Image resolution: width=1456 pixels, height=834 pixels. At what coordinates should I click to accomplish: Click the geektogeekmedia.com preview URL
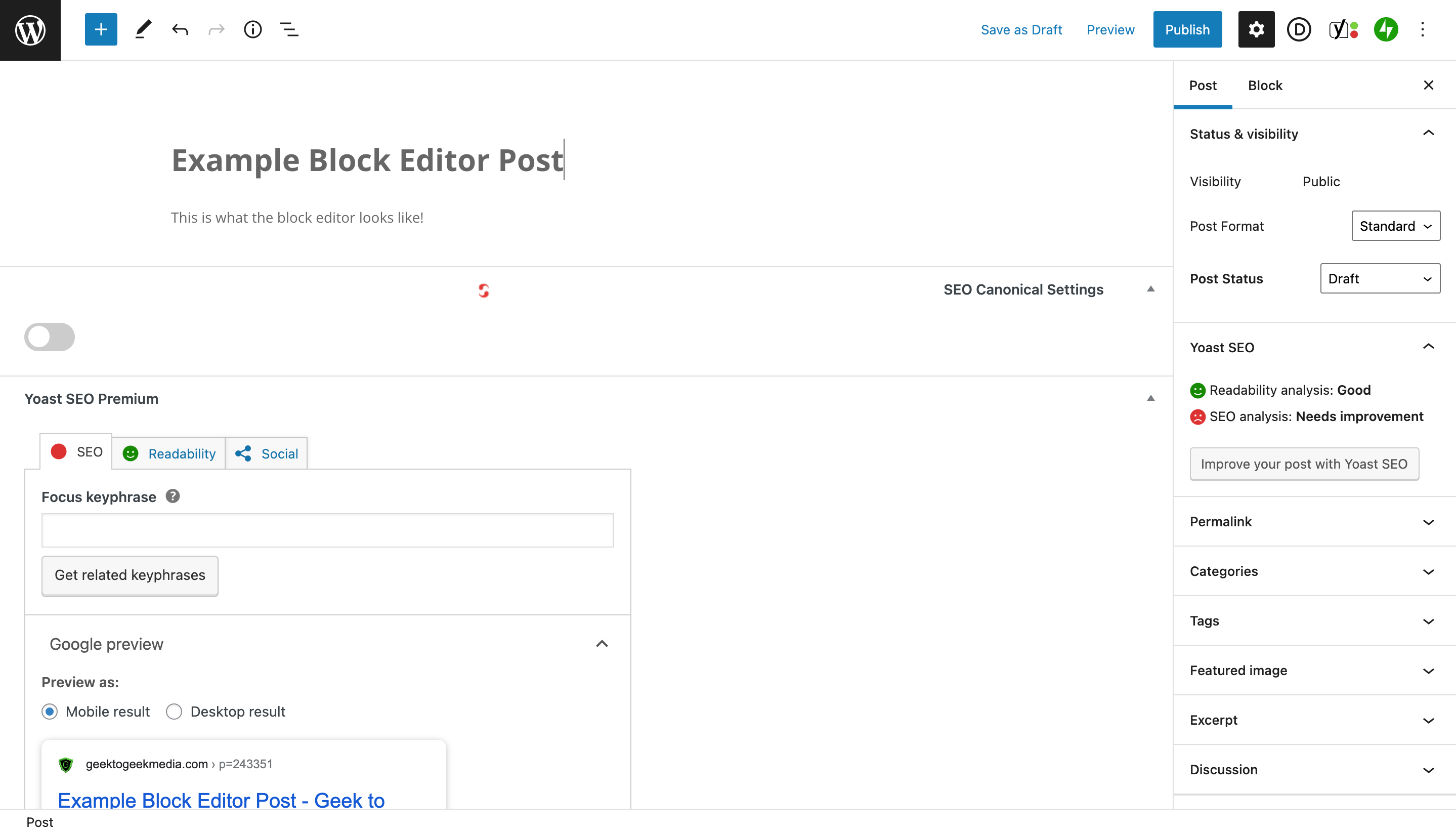point(179,764)
